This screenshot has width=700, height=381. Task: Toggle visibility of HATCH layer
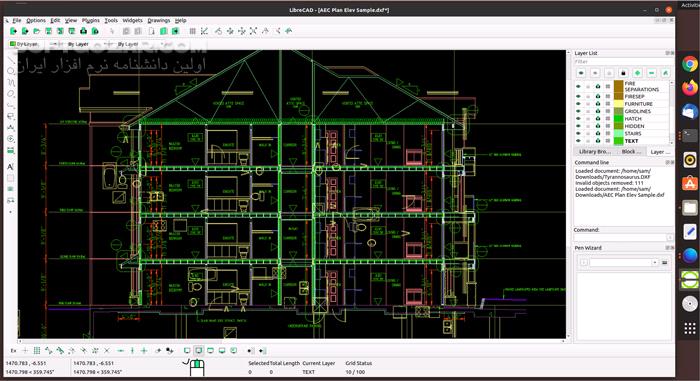(x=579, y=119)
